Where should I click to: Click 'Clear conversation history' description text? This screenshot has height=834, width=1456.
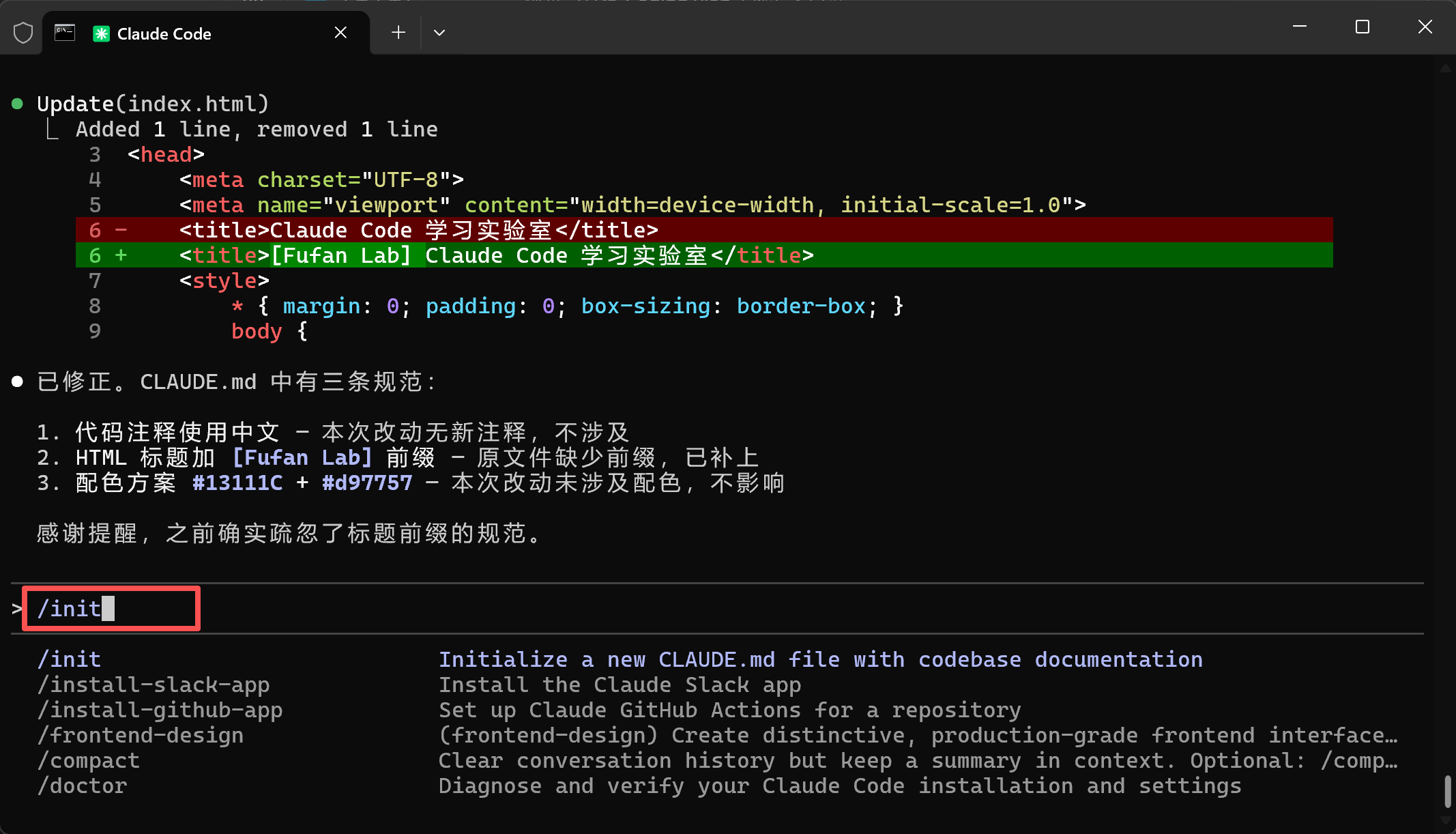point(918,760)
